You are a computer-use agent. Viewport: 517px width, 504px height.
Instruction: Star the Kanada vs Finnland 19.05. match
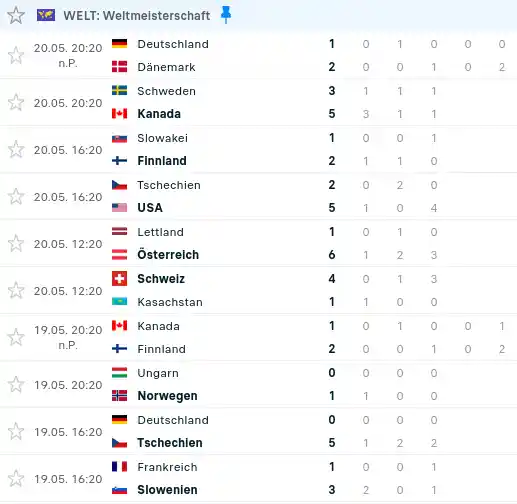[x=16, y=337]
